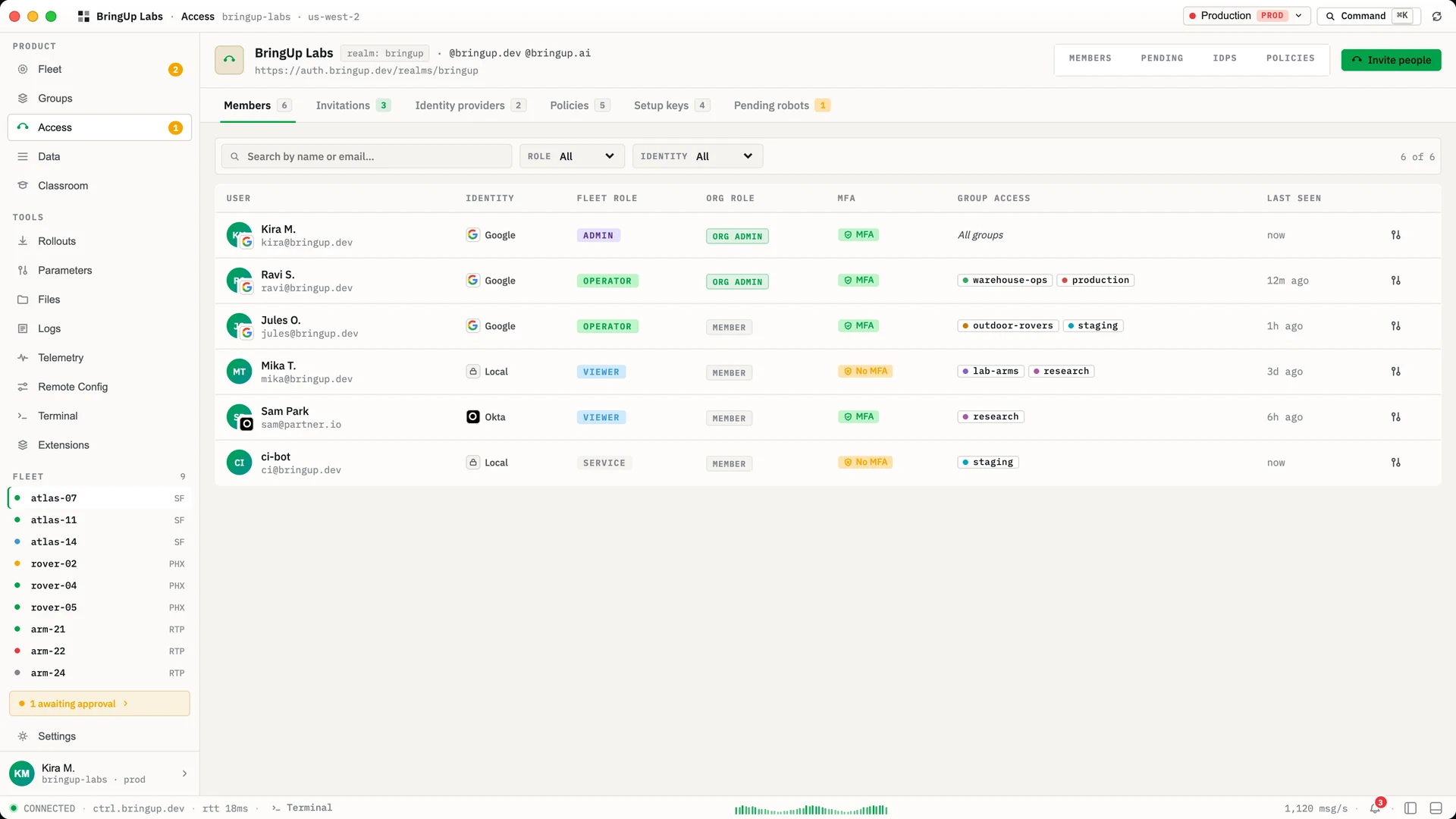This screenshot has height=819, width=1456.
Task: Open Parameters tool
Action: pos(99,270)
